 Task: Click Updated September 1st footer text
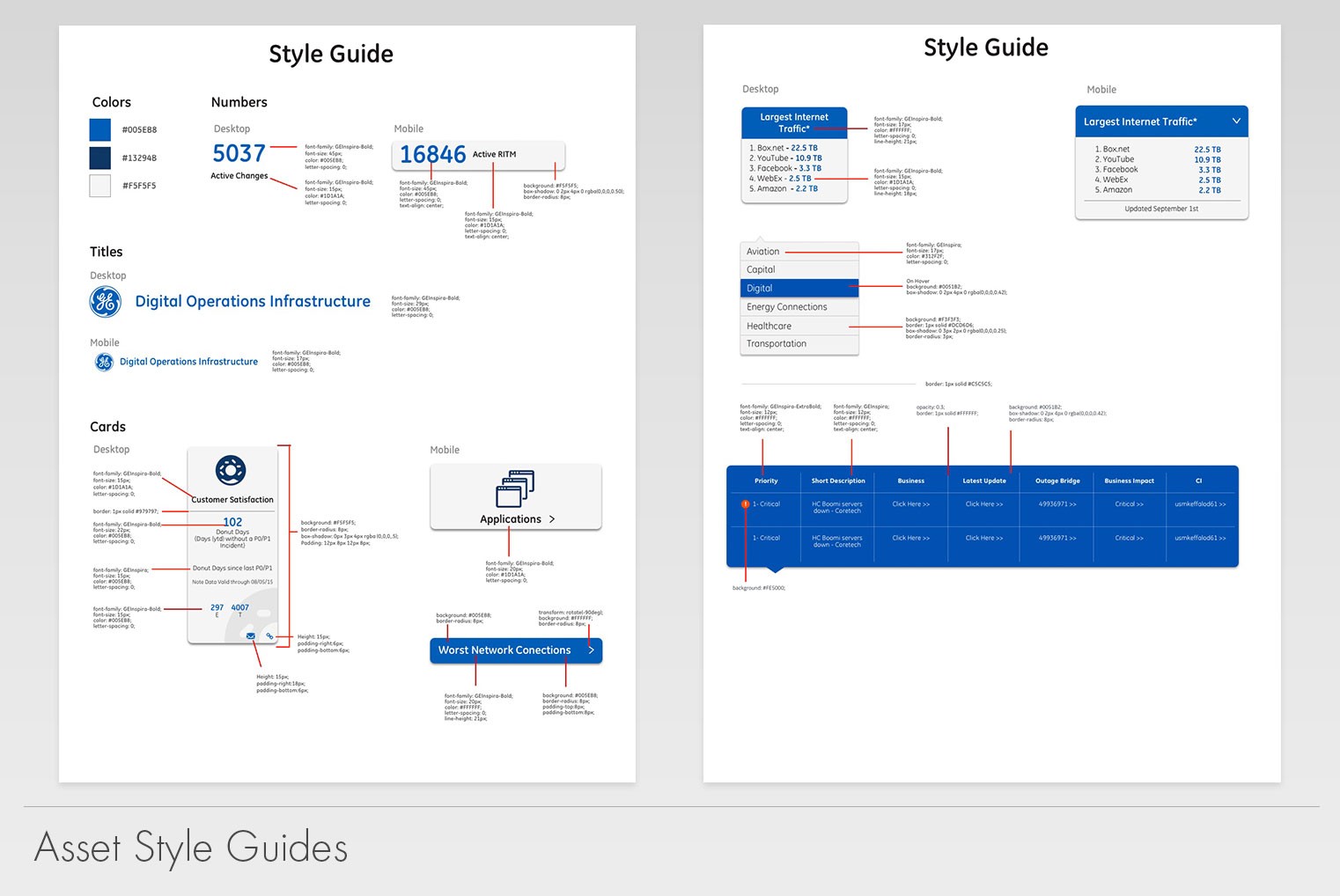pyautogui.click(x=1161, y=209)
